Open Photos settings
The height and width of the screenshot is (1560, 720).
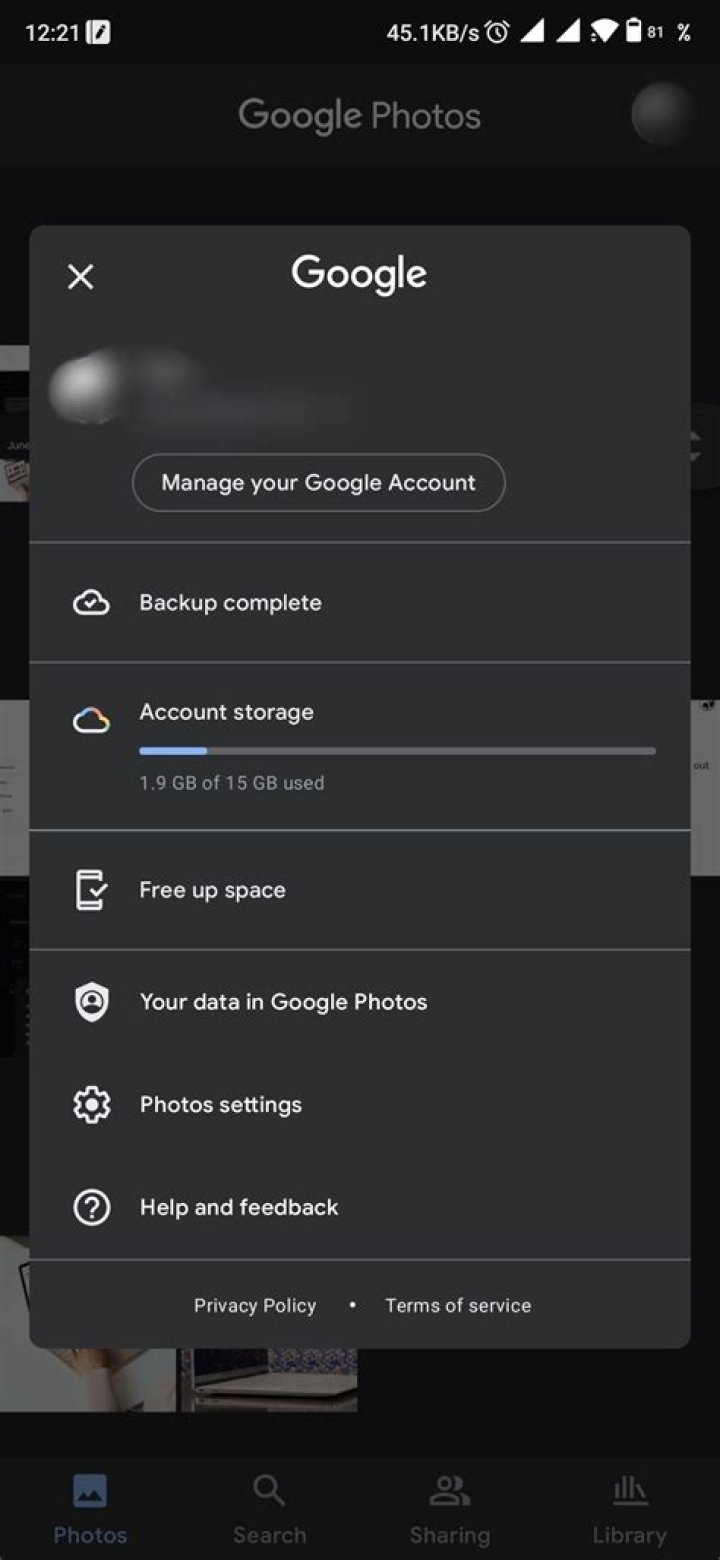[x=360, y=1105]
